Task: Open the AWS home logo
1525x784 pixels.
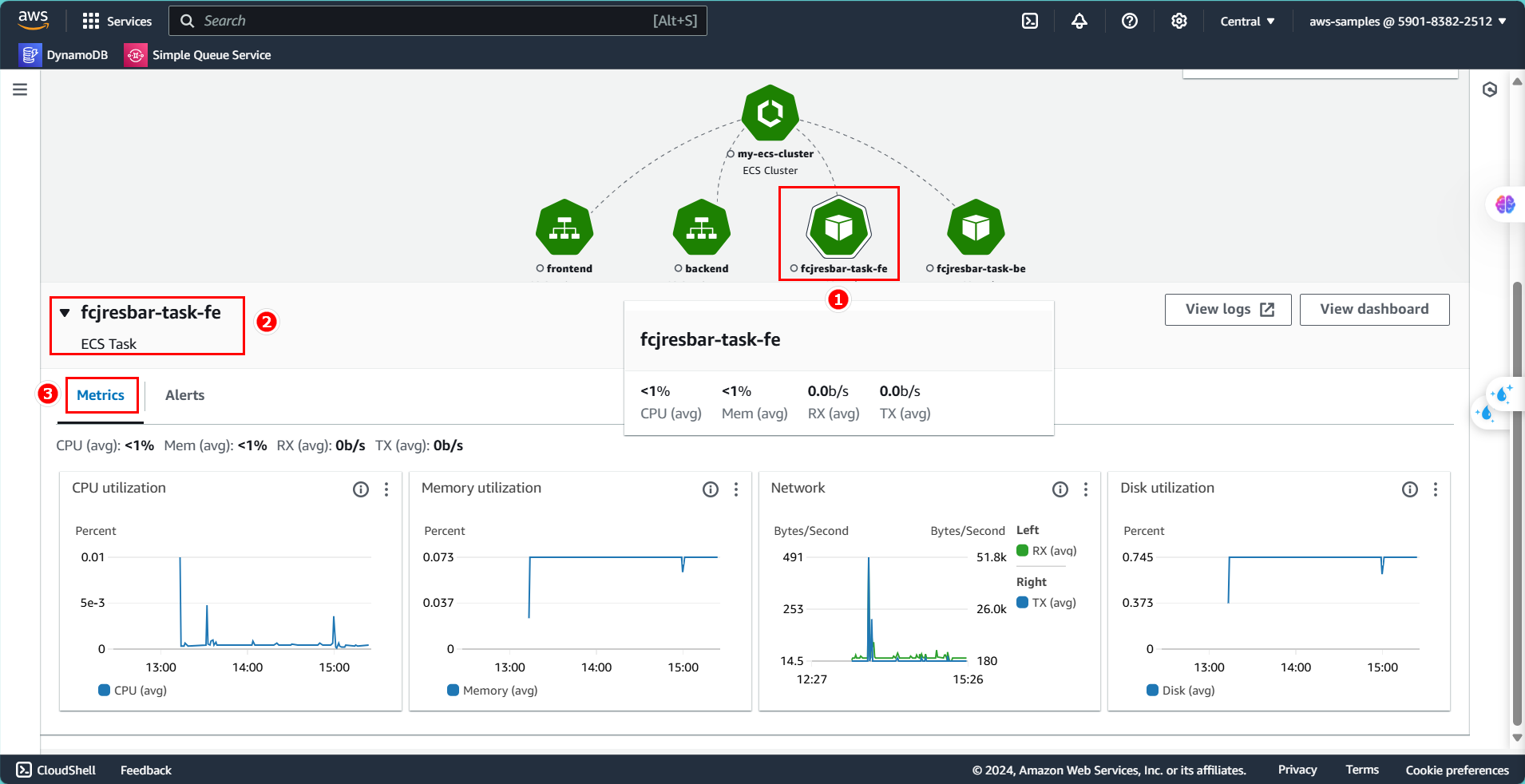Action: click(x=34, y=20)
